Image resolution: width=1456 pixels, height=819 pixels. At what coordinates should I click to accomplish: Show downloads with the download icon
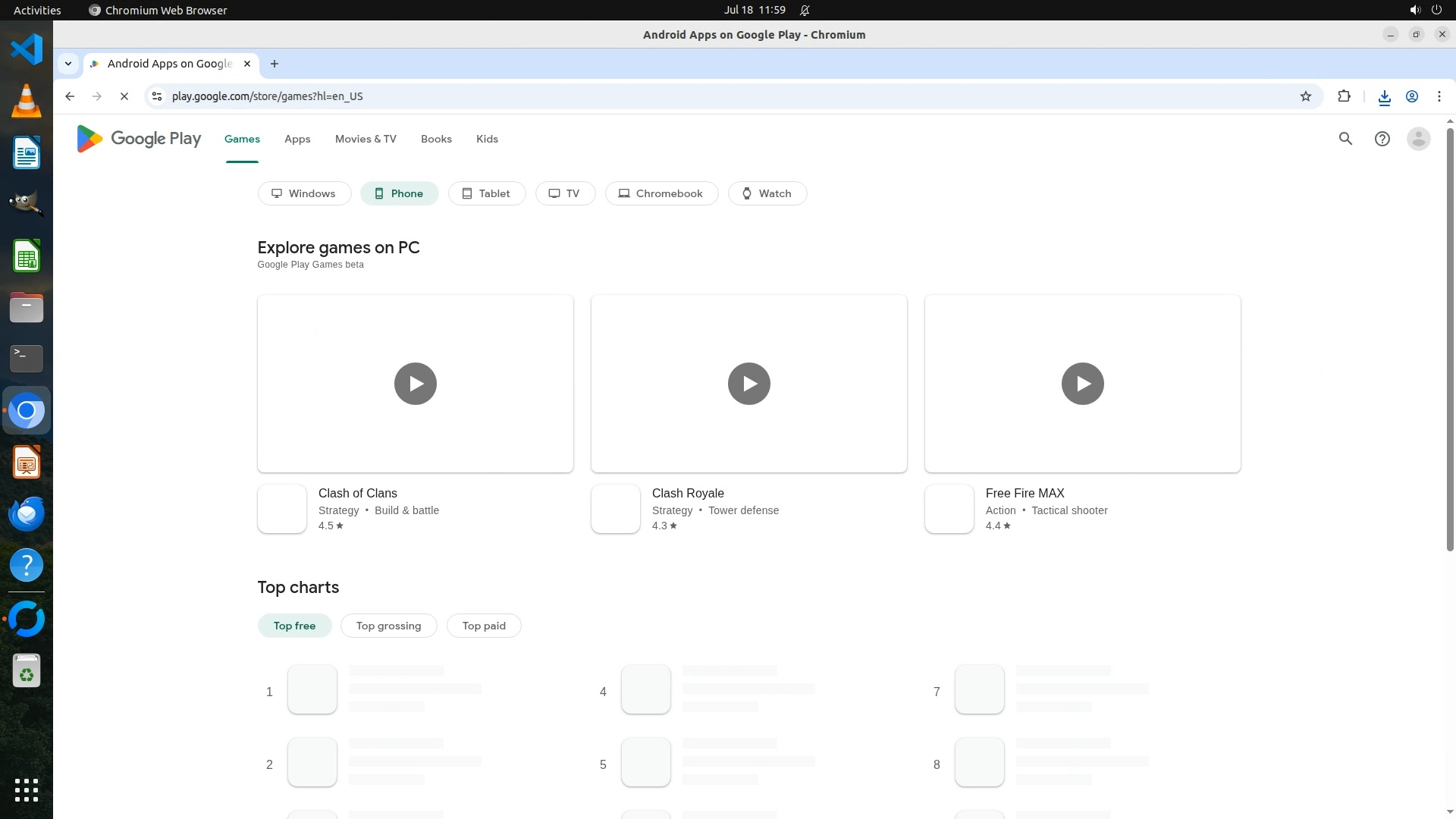point(1384,96)
